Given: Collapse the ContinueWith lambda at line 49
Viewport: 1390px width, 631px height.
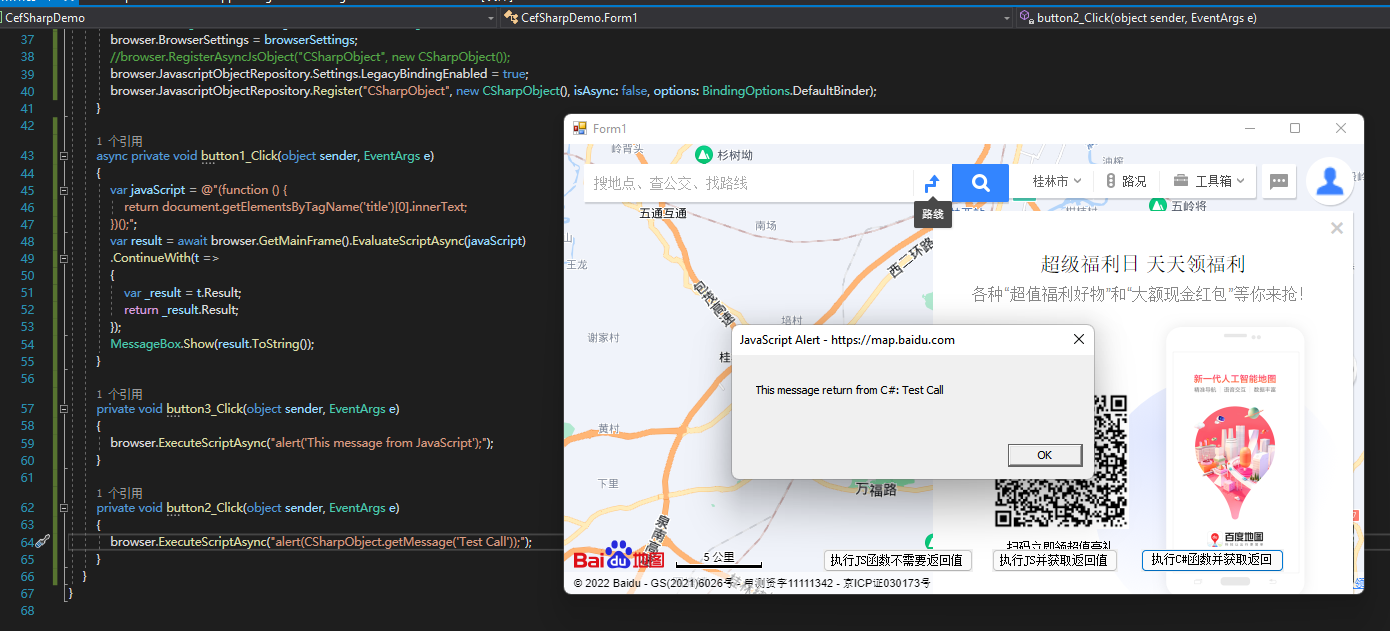Looking at the screenshot, I should (63, 258).
